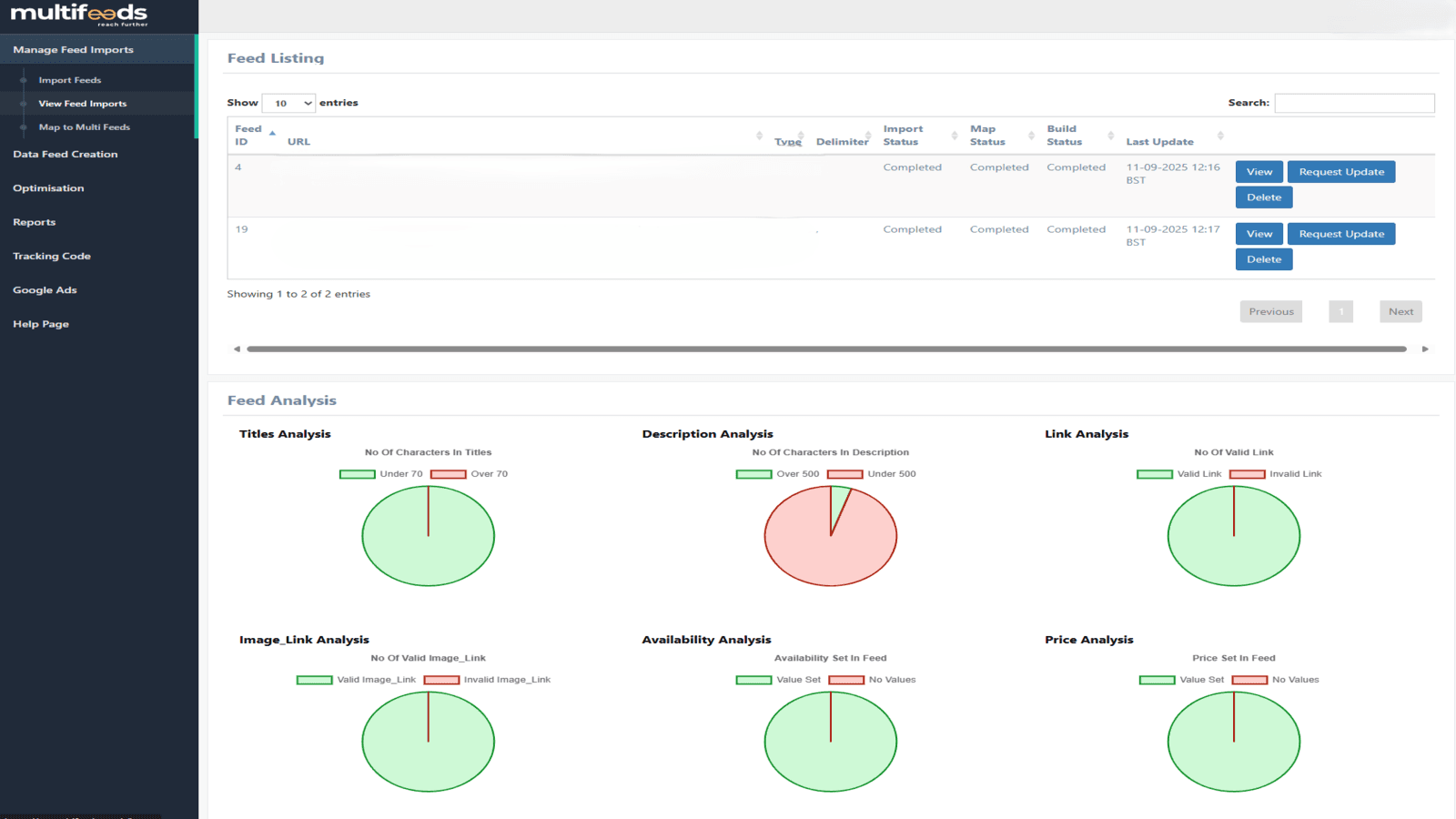The height and width of the screenshot is (819, 1456).
Task: Request Update for feed 4
Action: [1341, 172]
